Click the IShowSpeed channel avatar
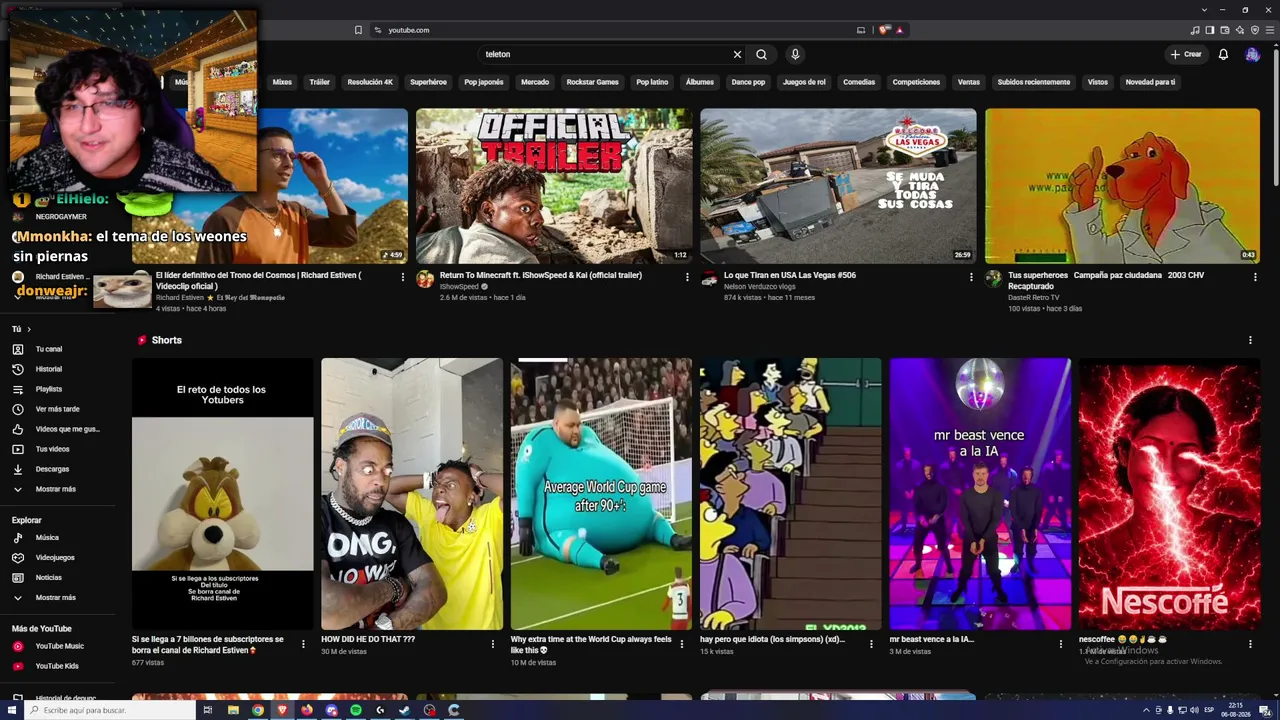 425,279
